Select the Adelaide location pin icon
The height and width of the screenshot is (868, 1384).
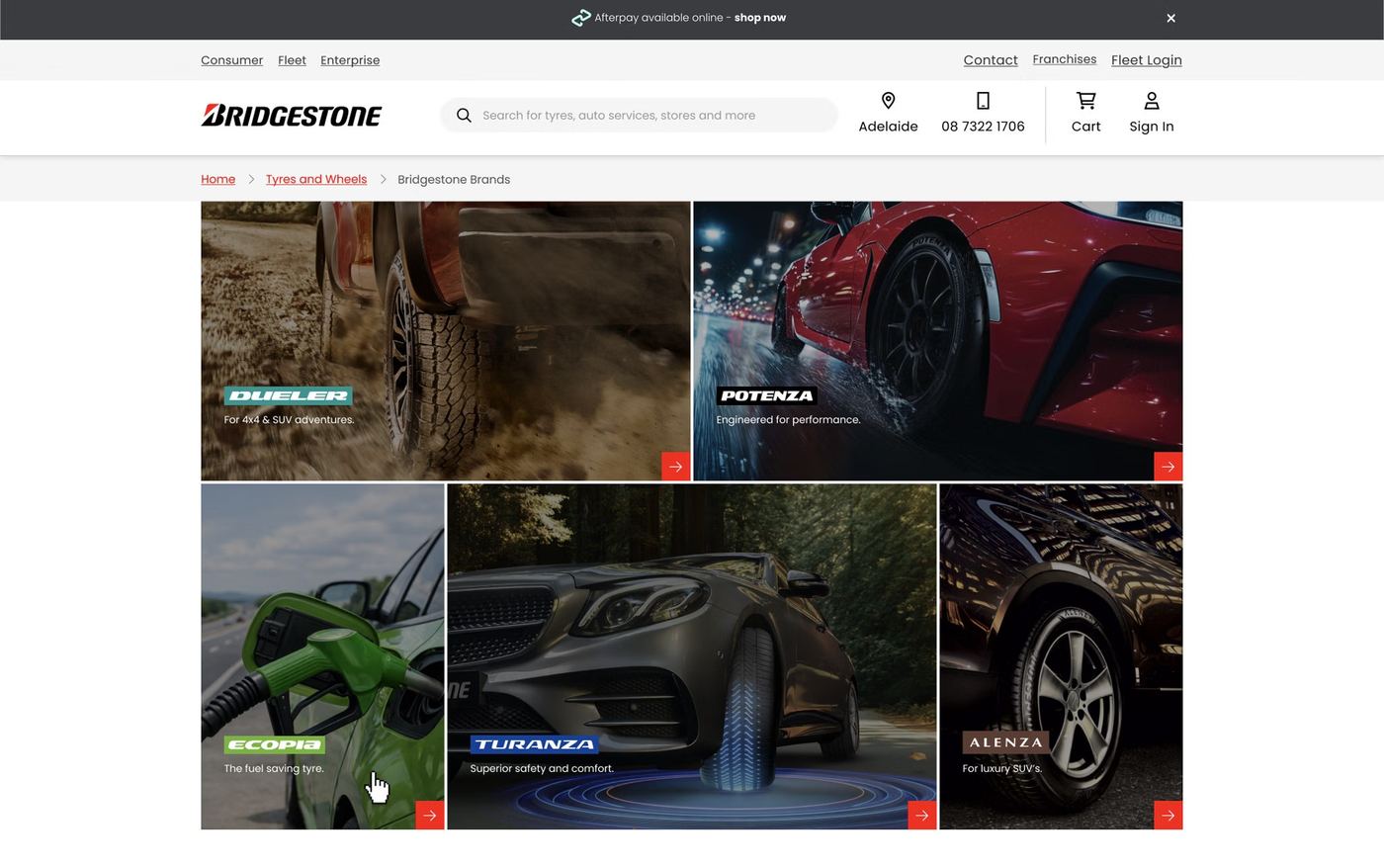(888, 101)
